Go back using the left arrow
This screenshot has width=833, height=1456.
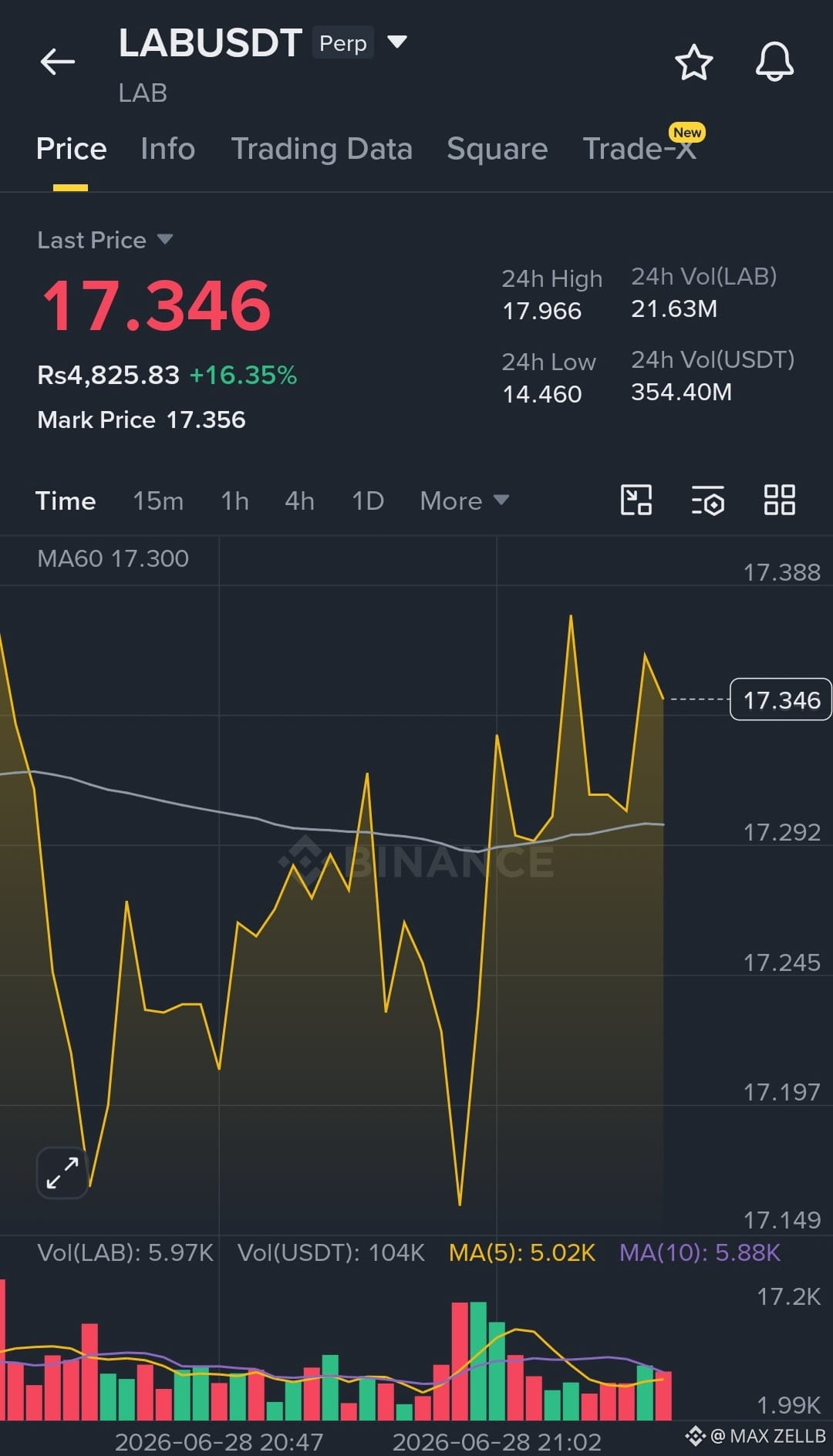pyautogui.click(x=58, y=62)
